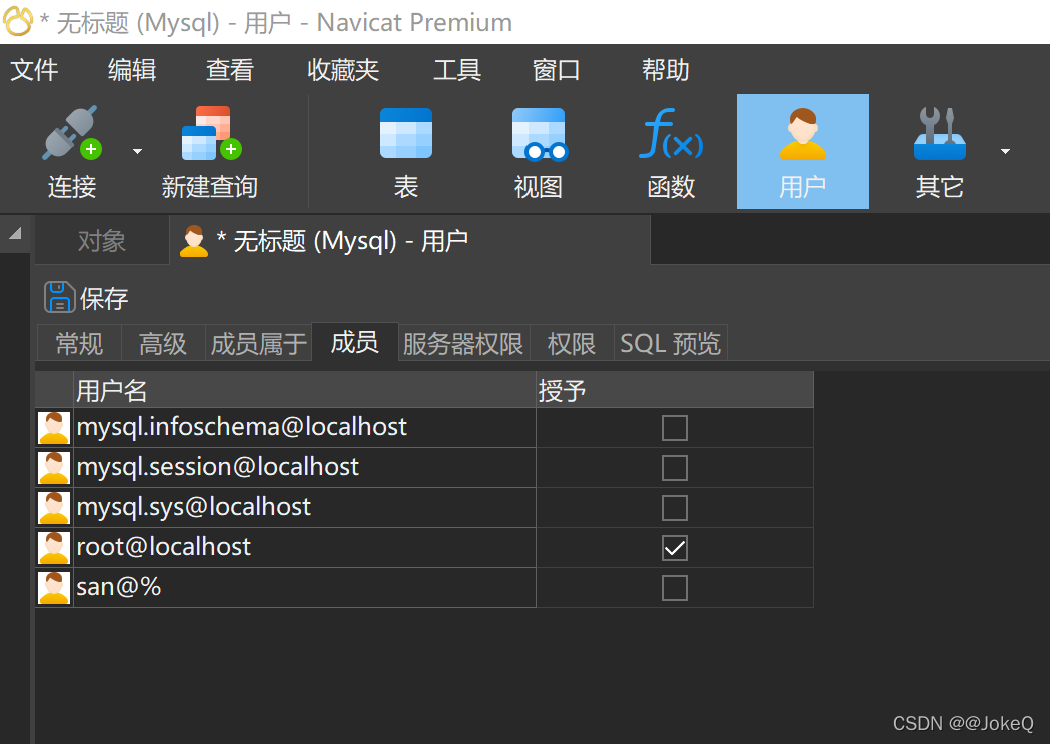The height and width of the screenshot is (744, 1050).
Task: Open the 文件 menu
Action: (x=34, y=70)
